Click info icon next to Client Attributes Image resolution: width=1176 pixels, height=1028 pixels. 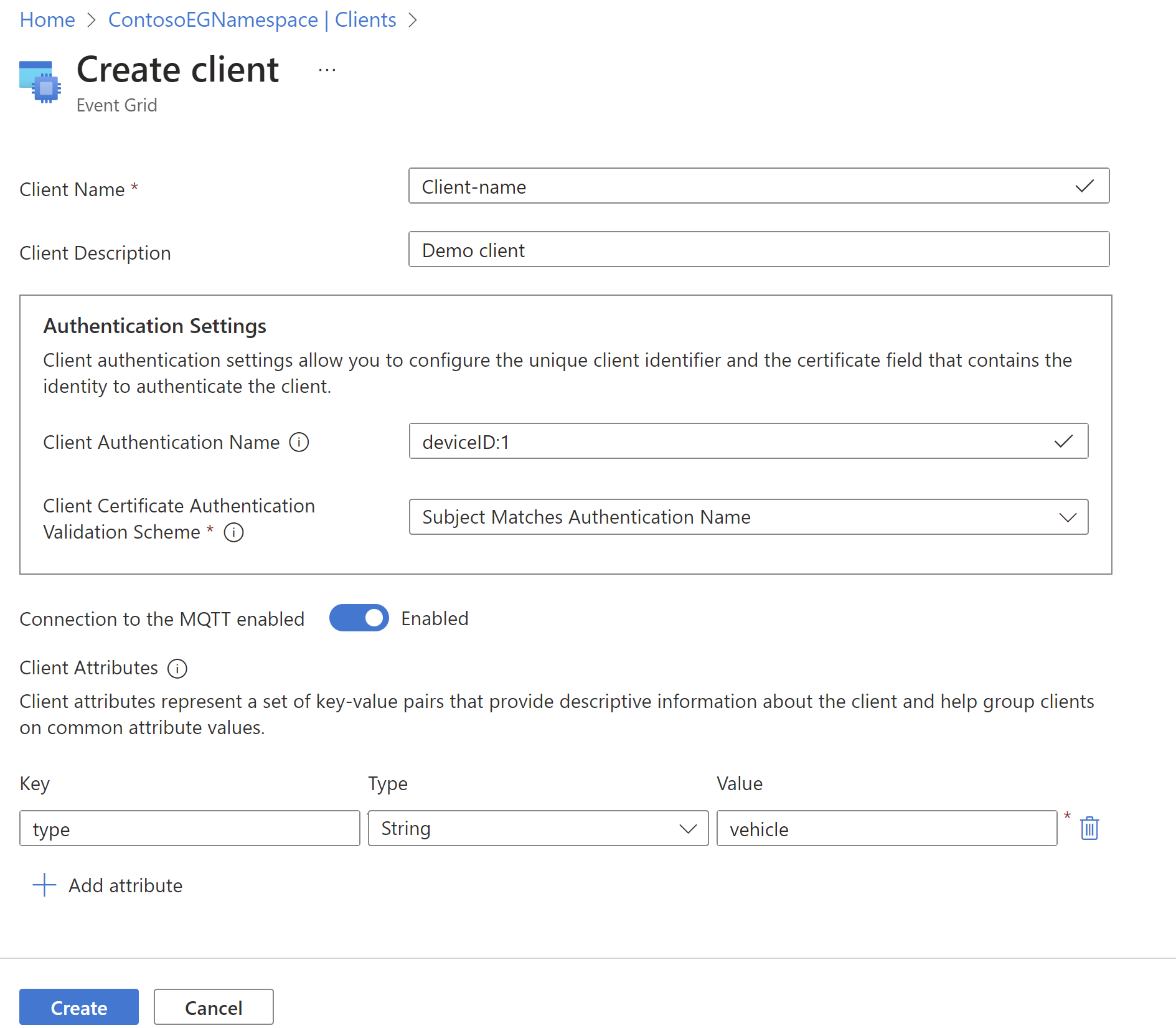177,669
